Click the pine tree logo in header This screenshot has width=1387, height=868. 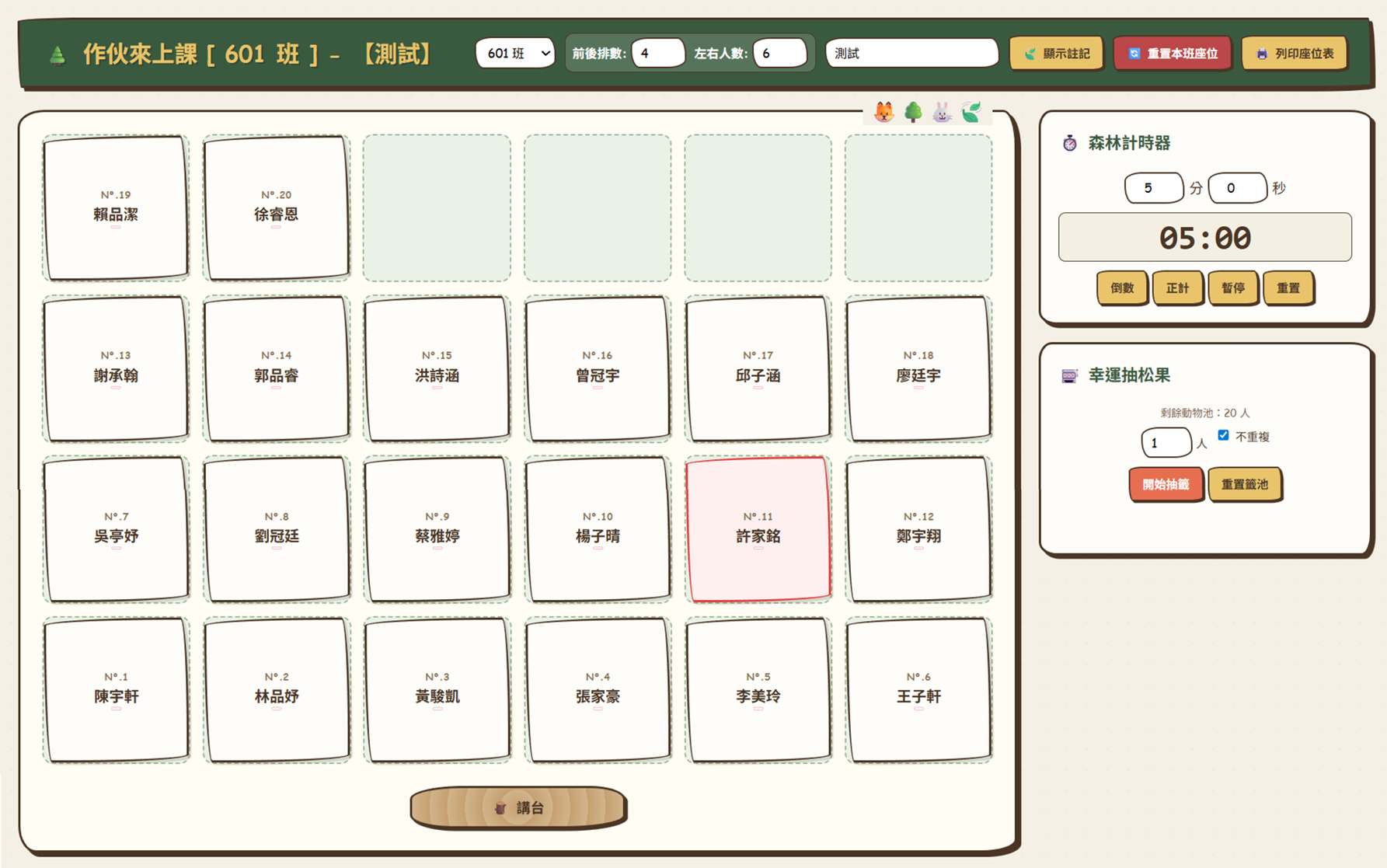pyautogui.click(x=58, y=54)
